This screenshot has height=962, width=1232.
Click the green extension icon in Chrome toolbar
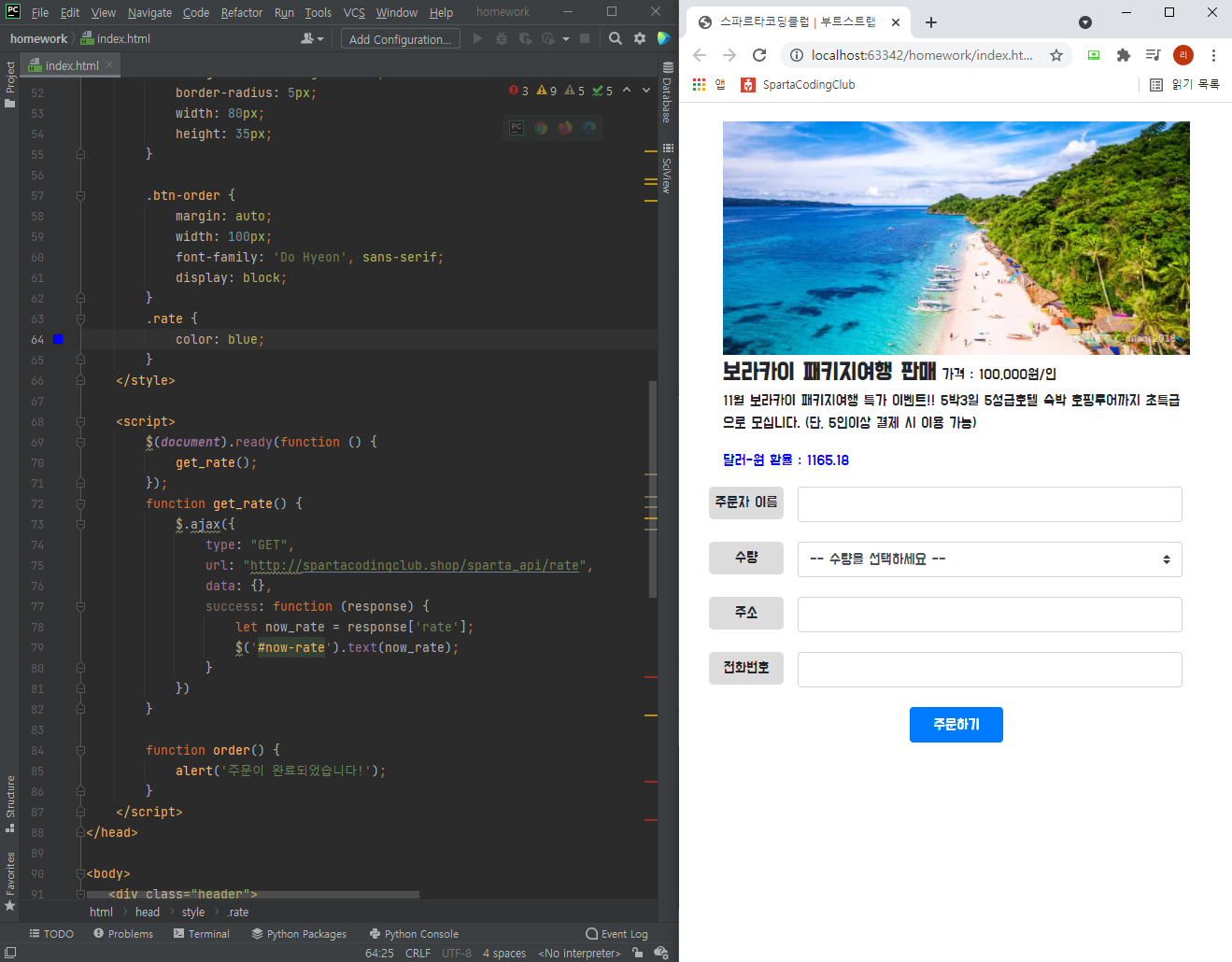[x=1094, y=55]
